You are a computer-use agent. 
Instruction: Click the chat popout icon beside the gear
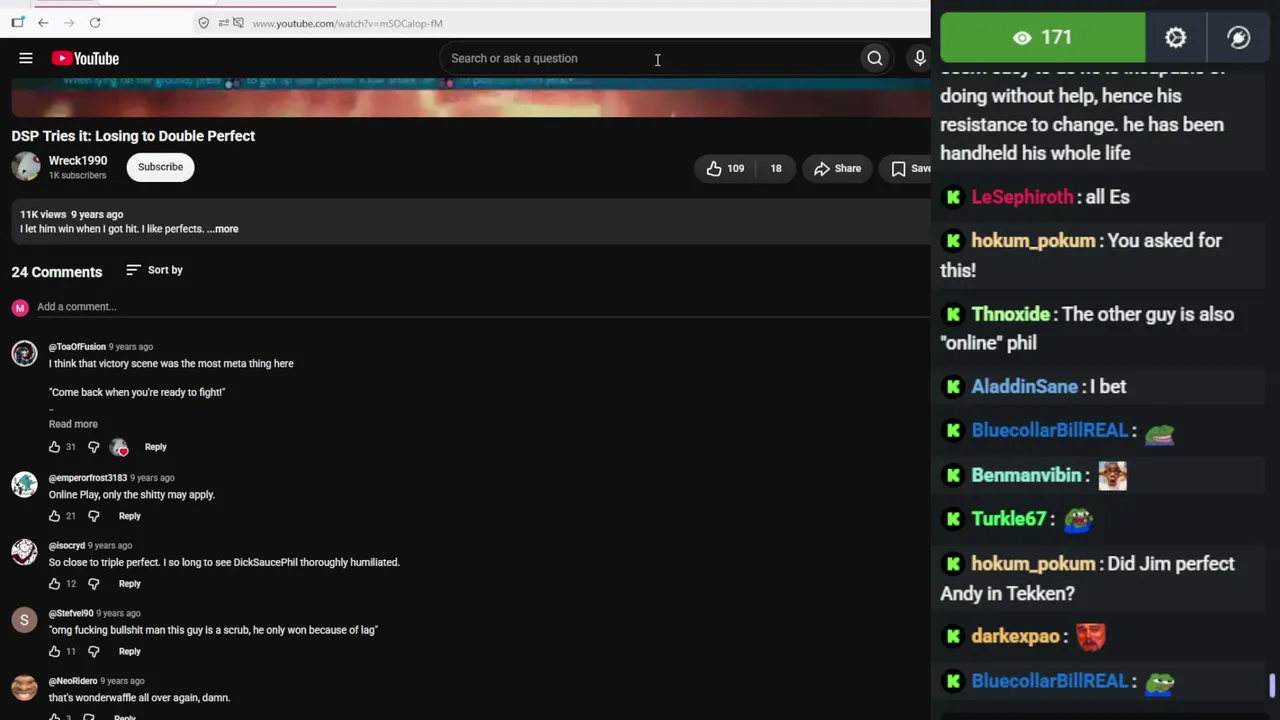pos(1239,38)
